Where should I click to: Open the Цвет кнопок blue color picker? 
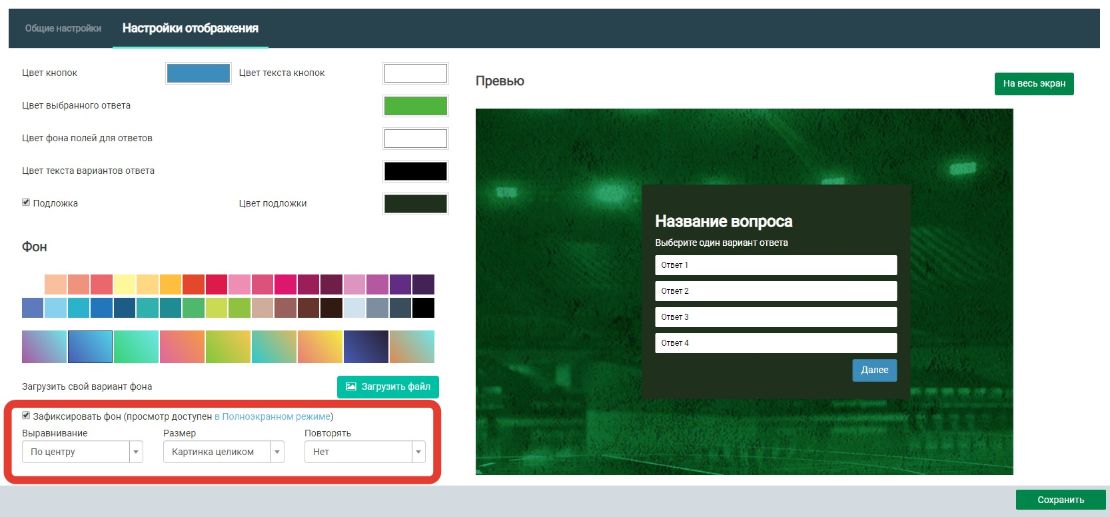pyautogui.click(x=198, y=73)
